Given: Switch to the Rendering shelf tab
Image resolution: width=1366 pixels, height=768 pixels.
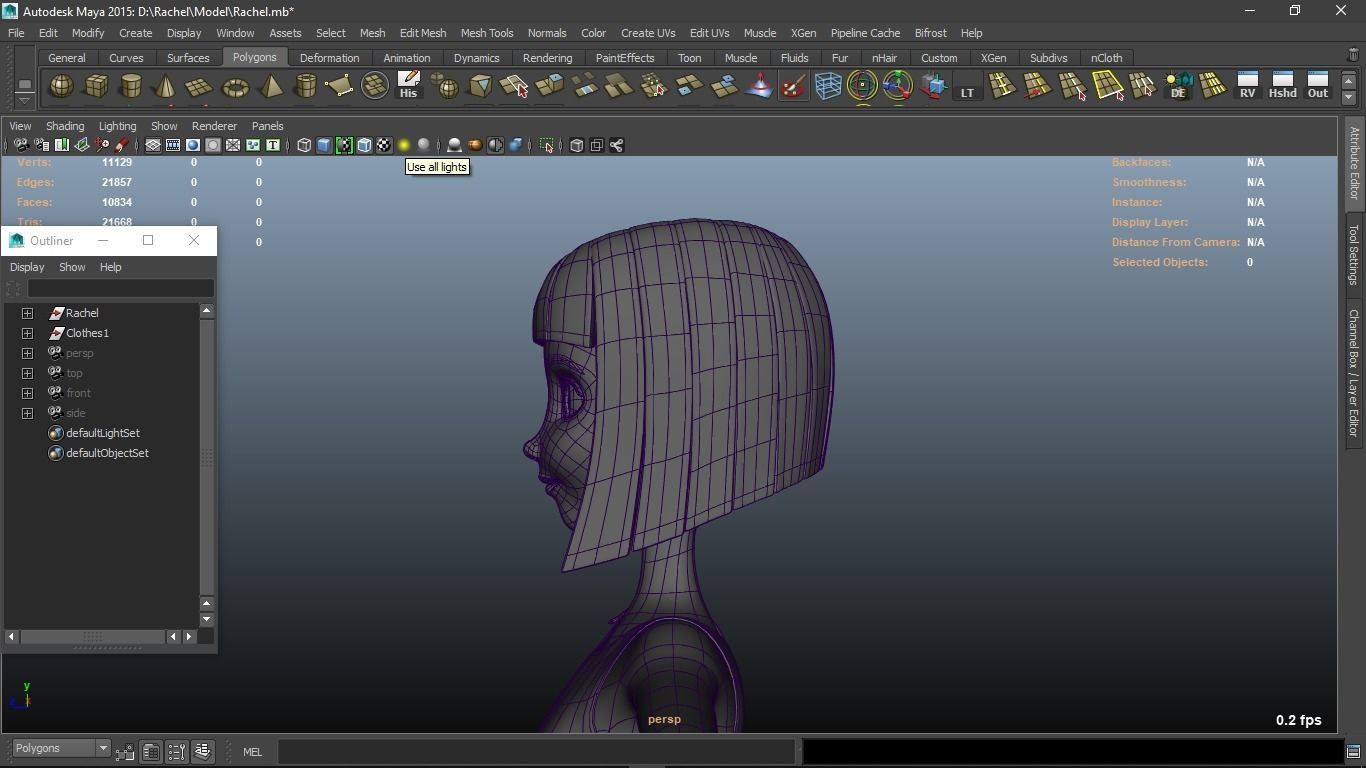Looking at the screenshot, I should 547,58.
